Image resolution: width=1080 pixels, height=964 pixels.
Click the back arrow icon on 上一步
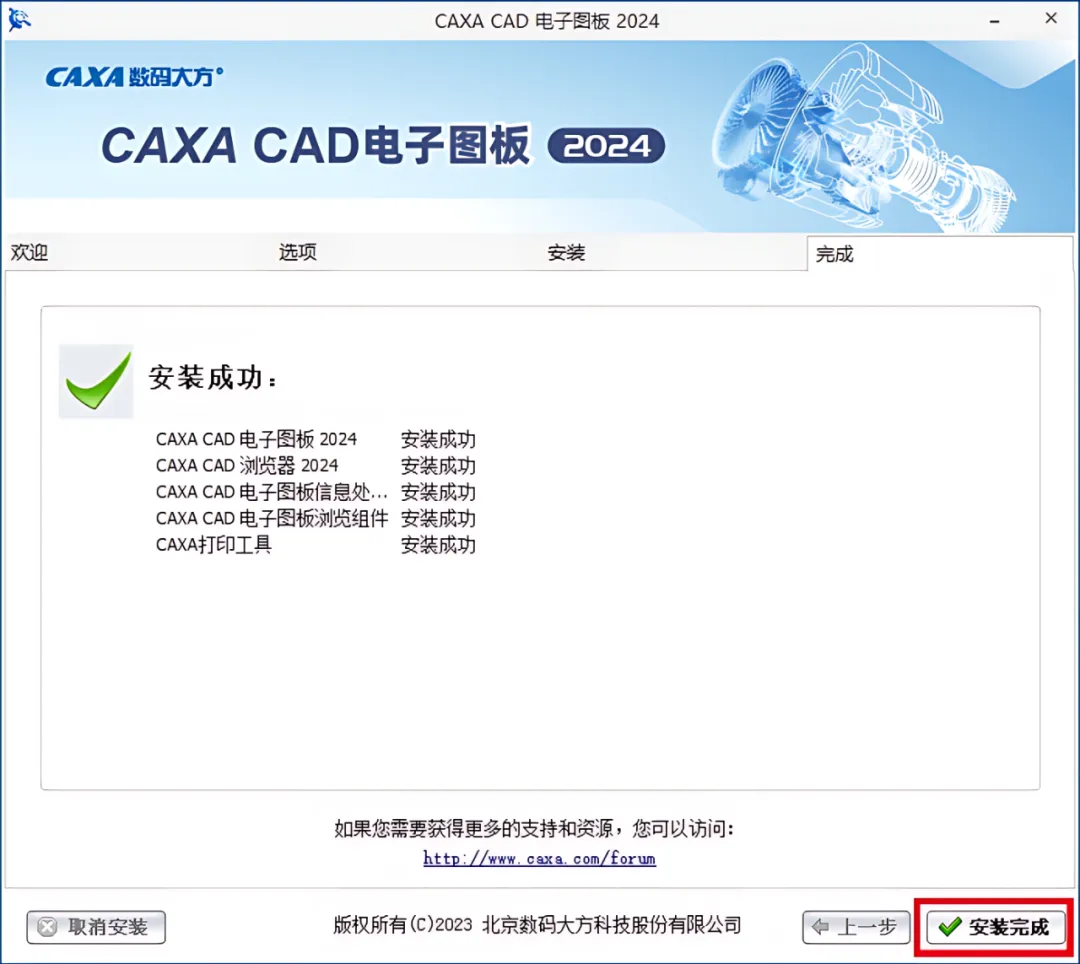coord(820,927)
